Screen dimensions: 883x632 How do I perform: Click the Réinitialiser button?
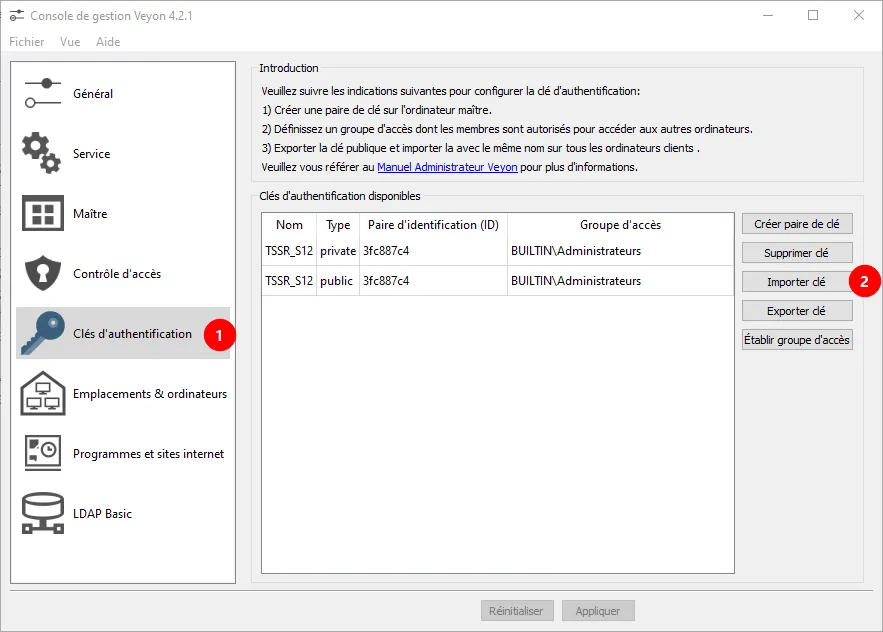pyautogui.click(x=517, y=611)
